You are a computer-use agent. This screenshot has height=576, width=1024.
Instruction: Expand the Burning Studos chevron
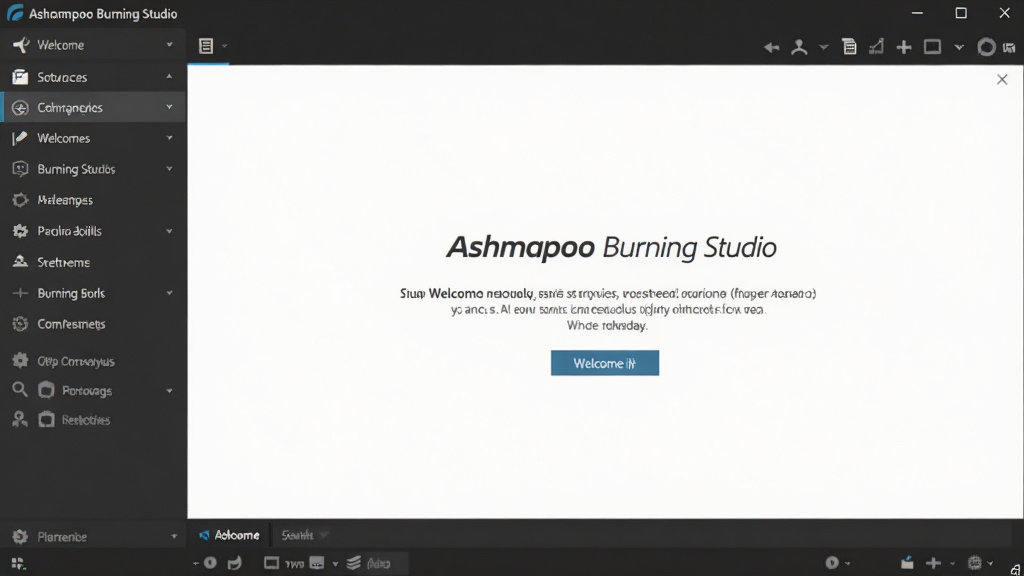click(x=169, y=168)
